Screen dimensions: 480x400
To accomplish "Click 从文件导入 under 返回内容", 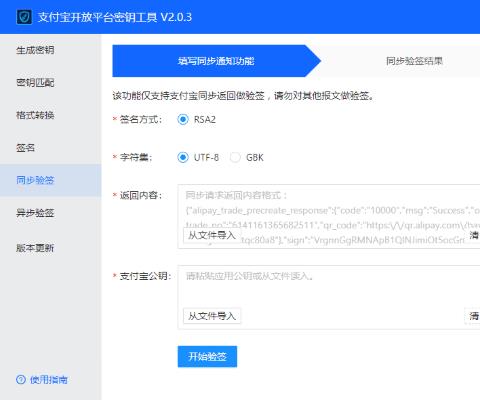I will click(212, 235).
